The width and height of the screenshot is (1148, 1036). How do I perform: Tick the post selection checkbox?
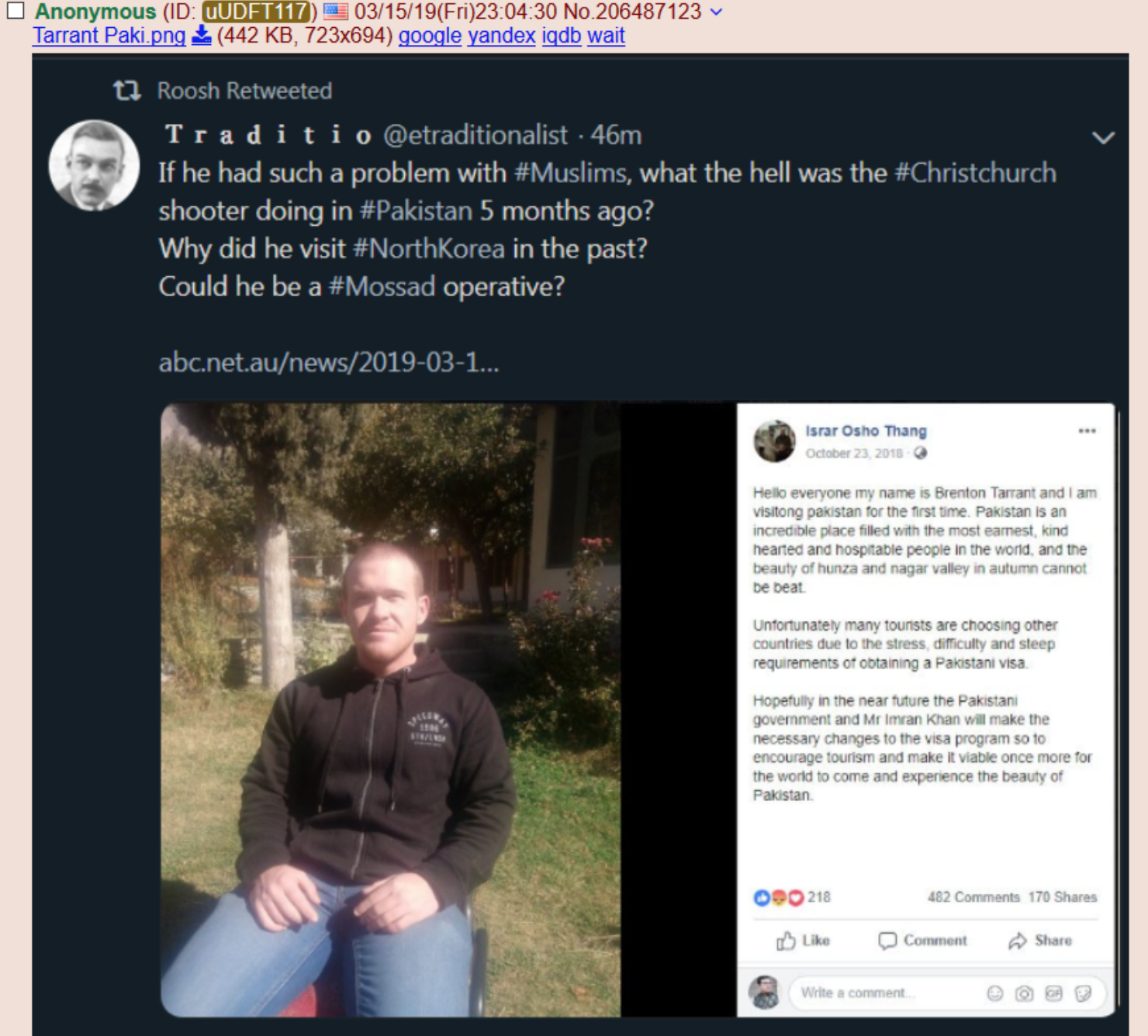pos(16,10)
